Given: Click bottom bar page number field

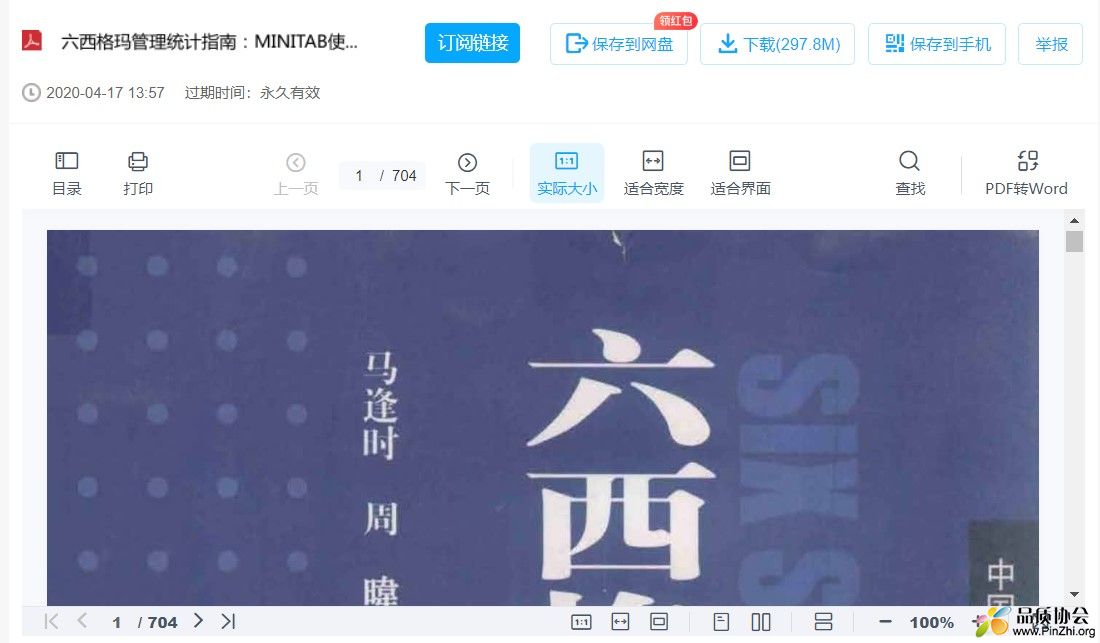Looking at the screenshot, I should [116, 622].
